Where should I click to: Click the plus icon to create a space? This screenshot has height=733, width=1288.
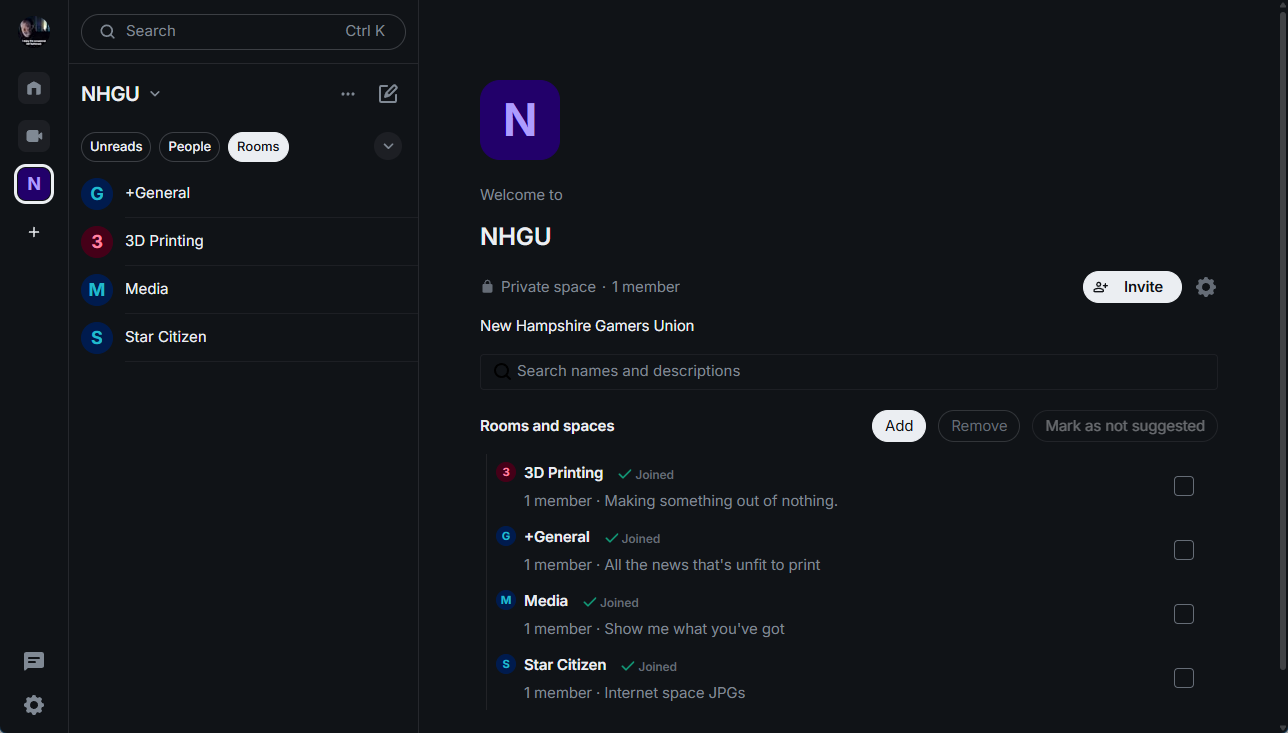[34, 232]
